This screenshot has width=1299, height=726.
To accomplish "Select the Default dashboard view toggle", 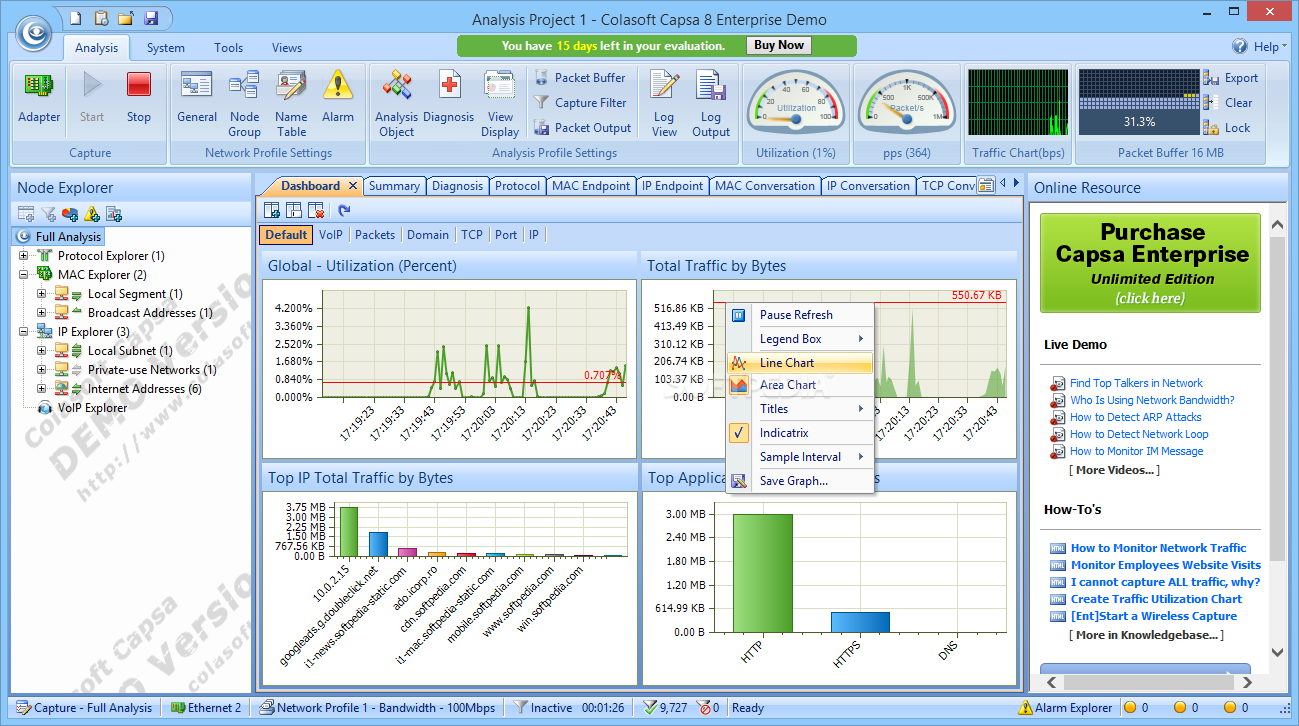I will point(286,235).
